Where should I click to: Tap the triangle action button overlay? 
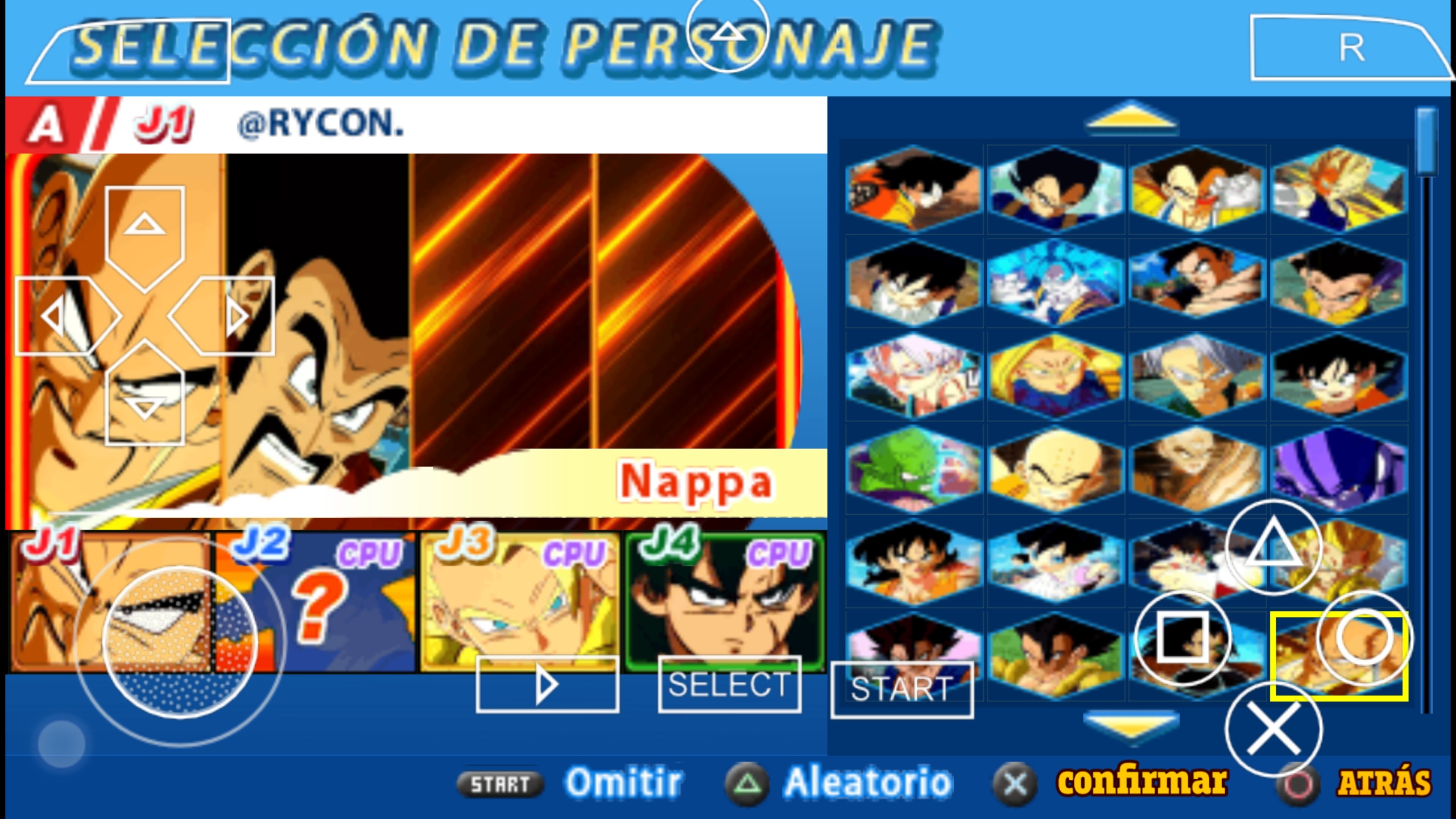coord(1273,547)
